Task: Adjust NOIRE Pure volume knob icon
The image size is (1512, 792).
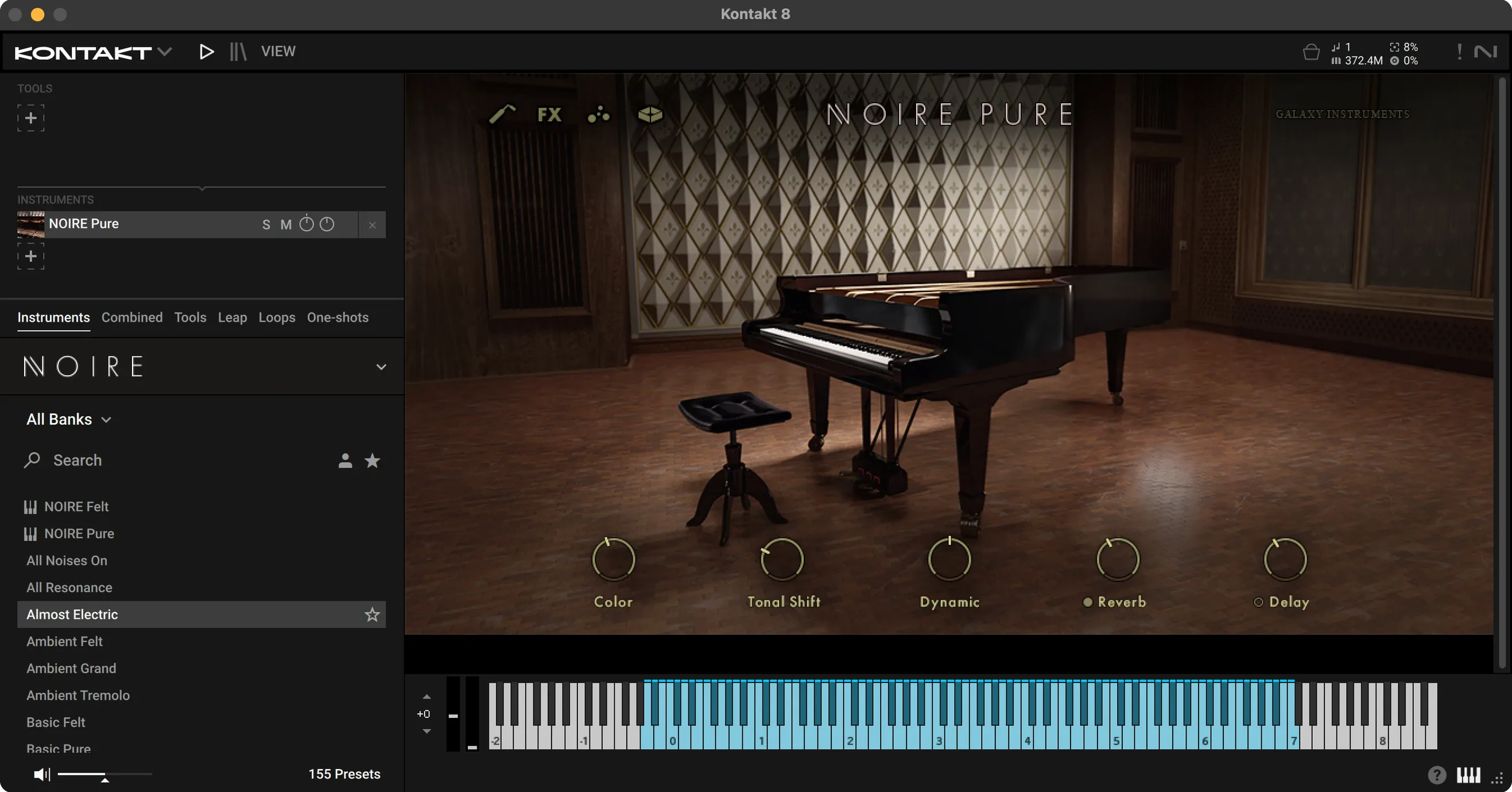Action: 327,224
